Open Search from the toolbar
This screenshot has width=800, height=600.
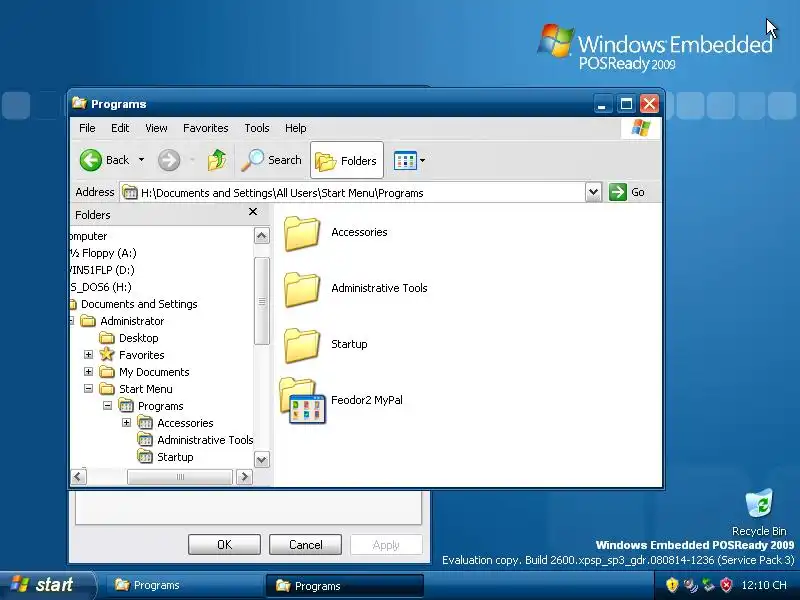[x=271, y=160]
